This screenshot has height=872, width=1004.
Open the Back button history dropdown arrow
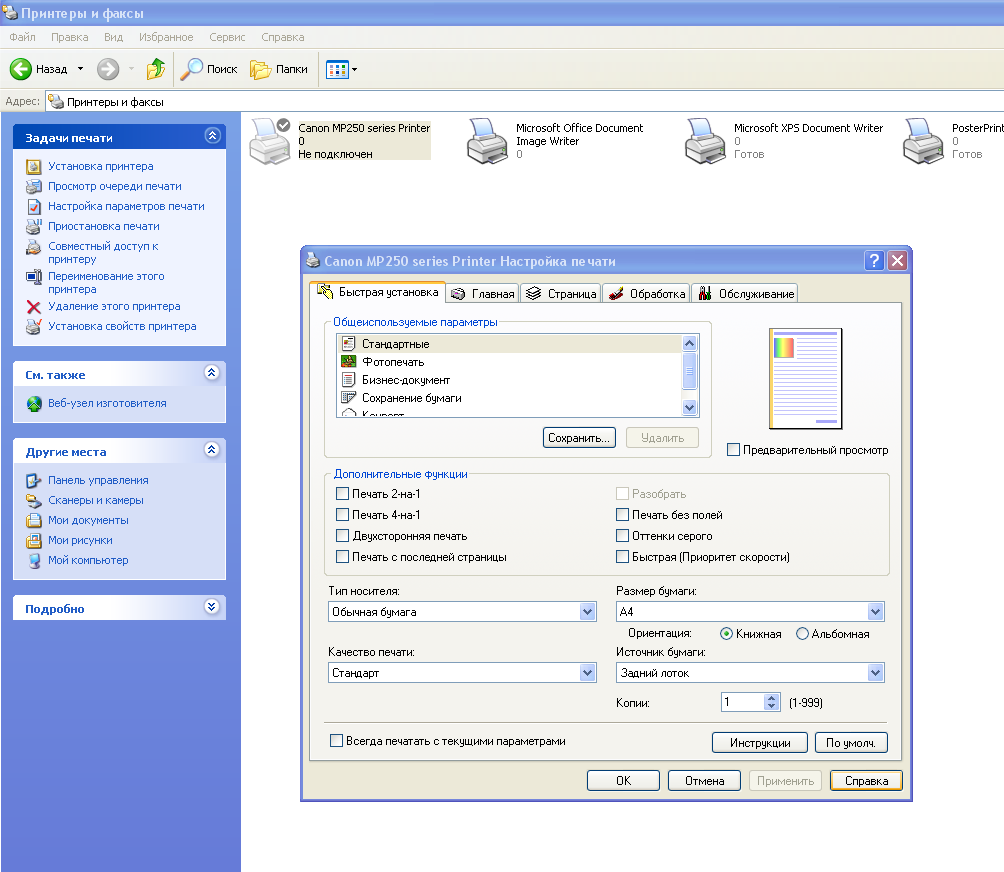click(x=81, y=69)
